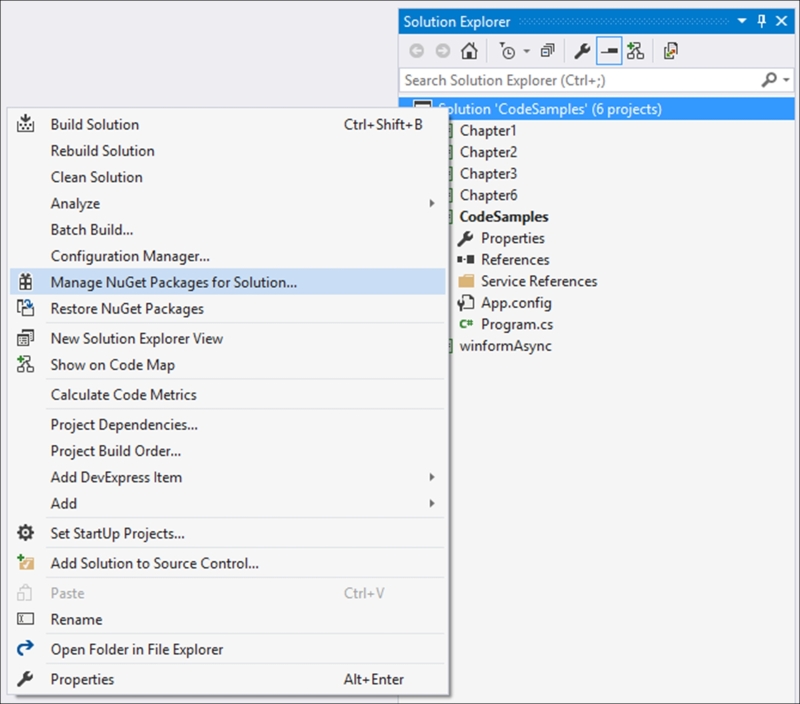Viewport: 800px width, 704px height.
Task: Select the Chapter2 project
Action: point(488,152)
